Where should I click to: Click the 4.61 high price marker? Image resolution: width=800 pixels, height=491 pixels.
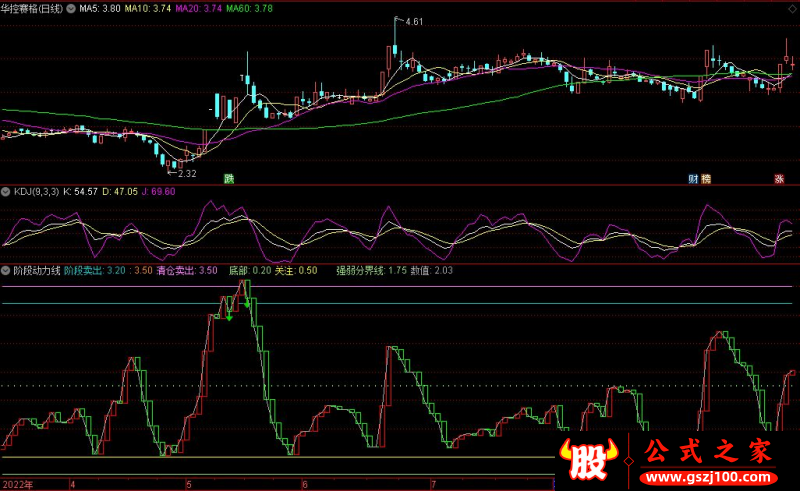(411, 21)
